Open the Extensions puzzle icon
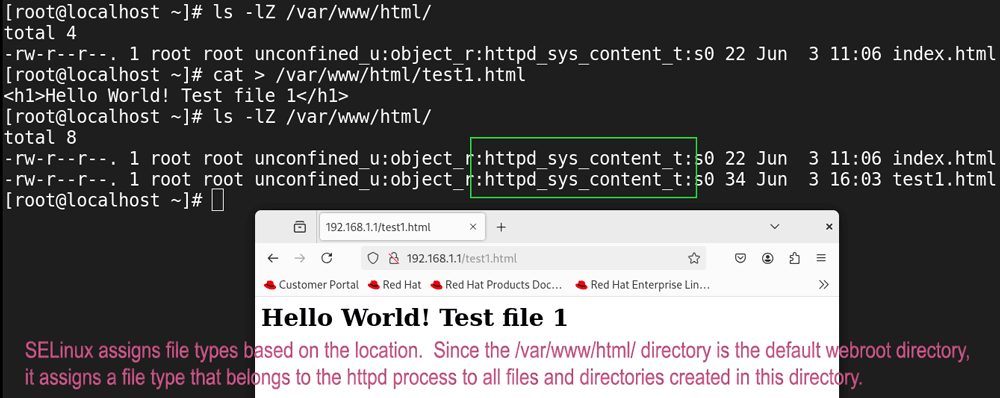The width and height of the screenshot is (1000, 398). tap(795, 258)
